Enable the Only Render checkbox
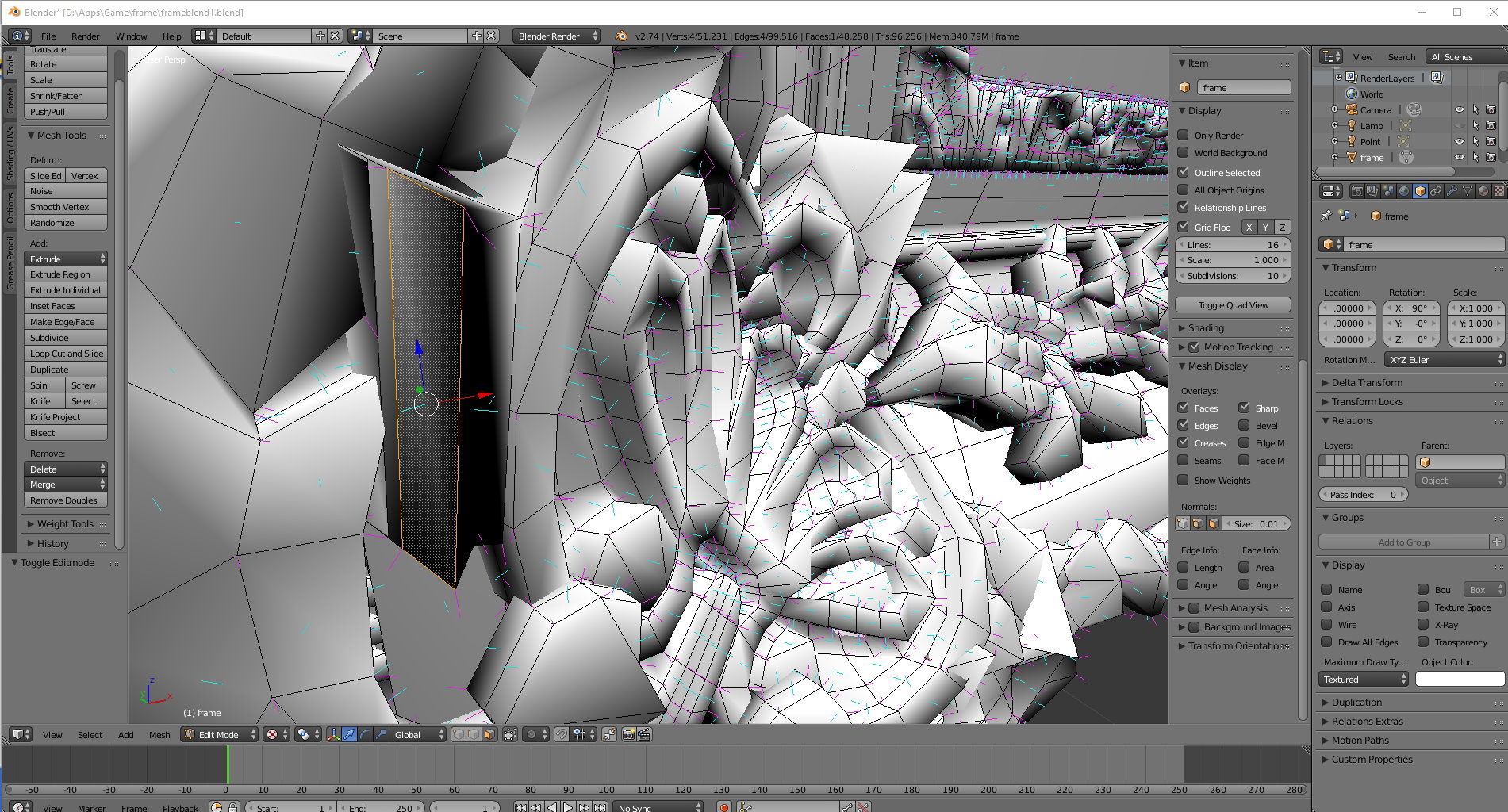This screenshot has width=1508, height=812. [1183, 136]
